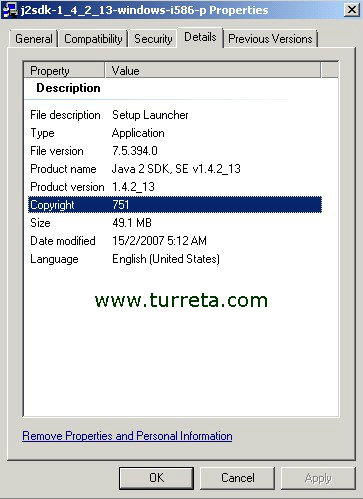This screenshot has width=363, height=499.
Task: Click the greyed-out Apply button
Action: 318,478
